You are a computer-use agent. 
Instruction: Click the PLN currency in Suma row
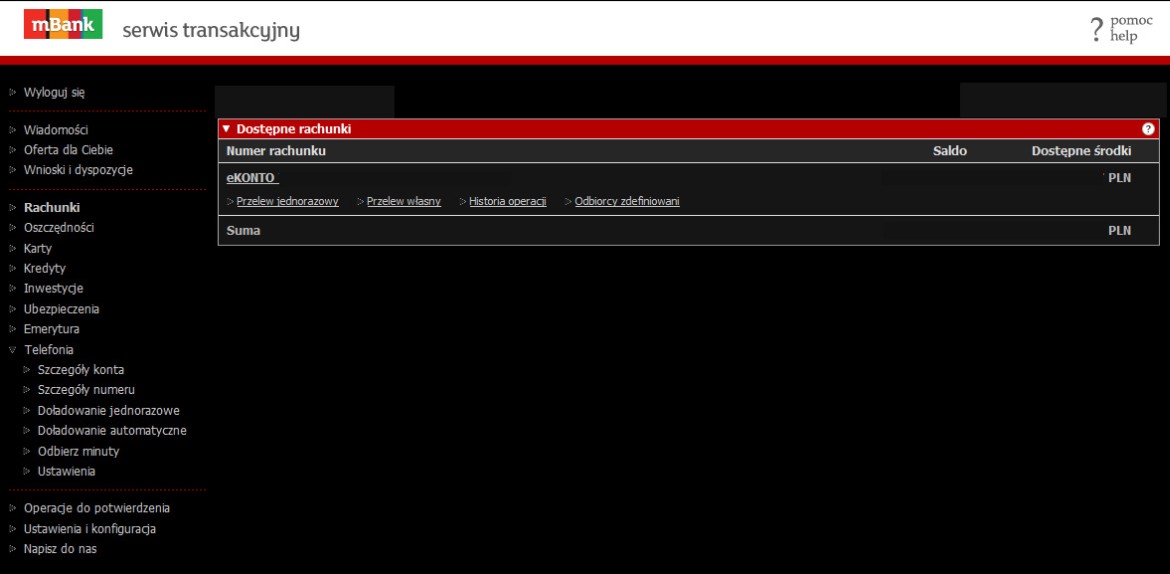pos(1119,231)
